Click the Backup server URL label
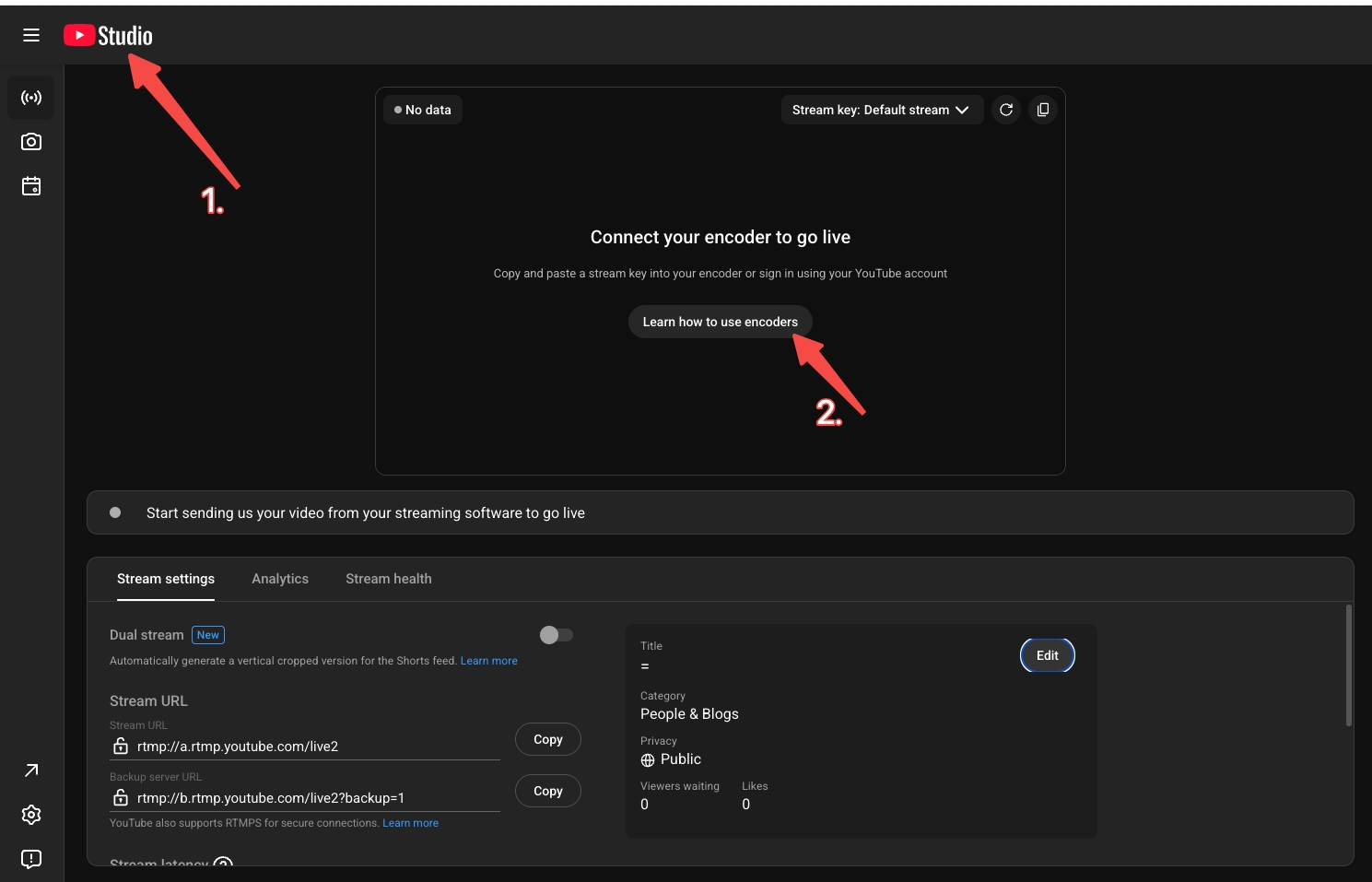 156,777
